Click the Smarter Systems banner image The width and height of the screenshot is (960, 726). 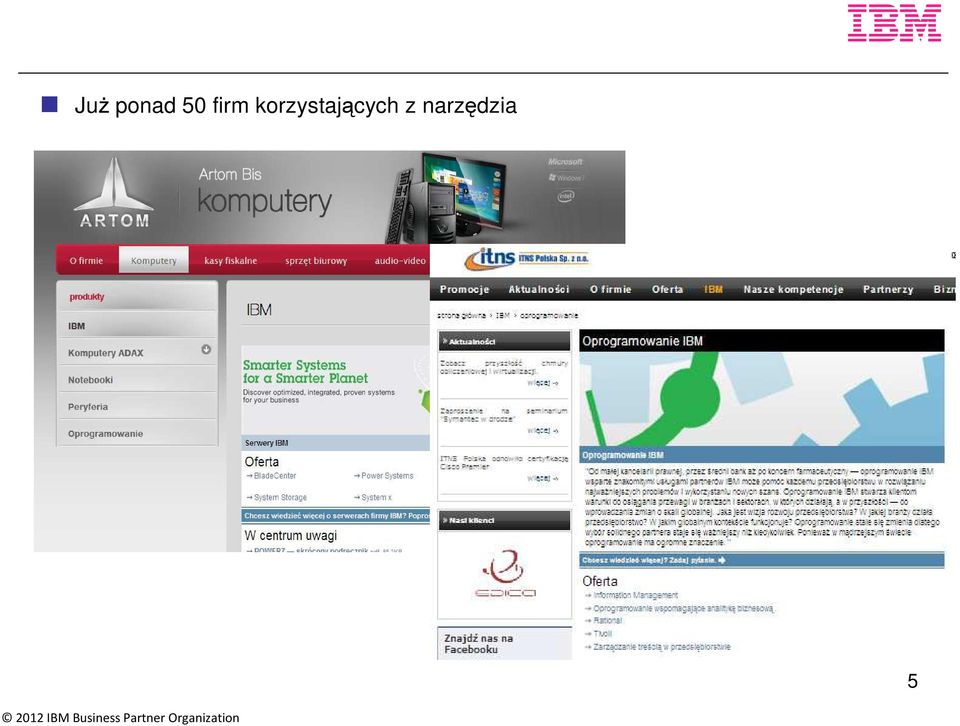(336, 389)
